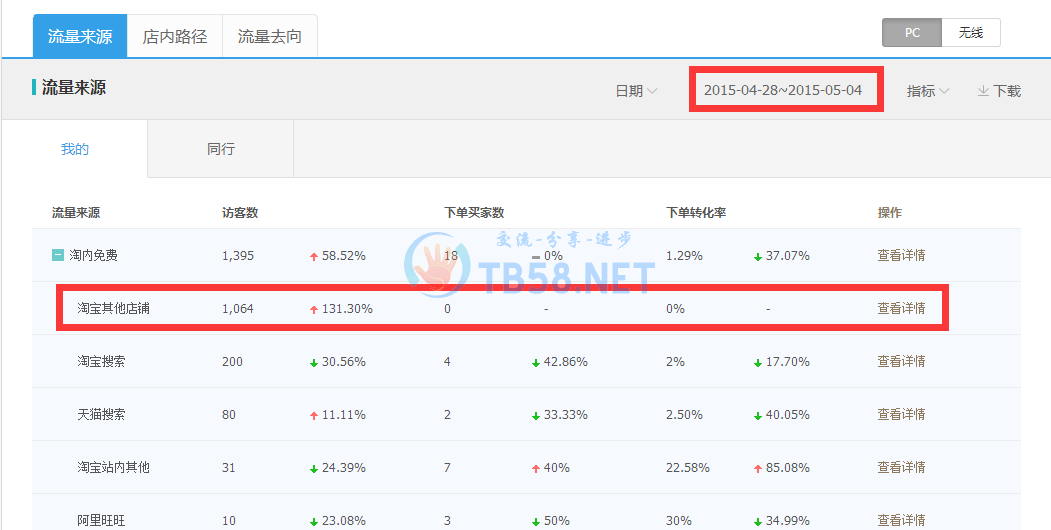Click the 访客数 column header
The width and height of the screenshot is (1051, 530).
[240, 213]
